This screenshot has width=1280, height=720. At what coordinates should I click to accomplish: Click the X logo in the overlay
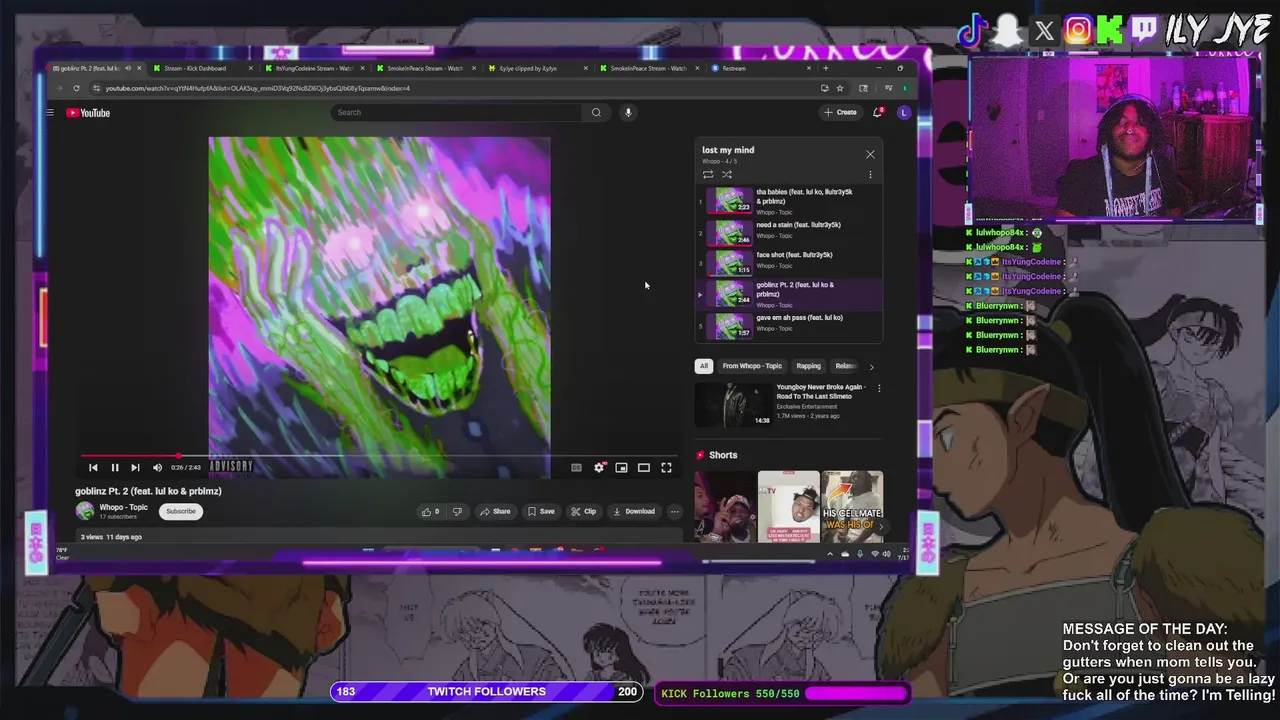tap(1044, 31)
